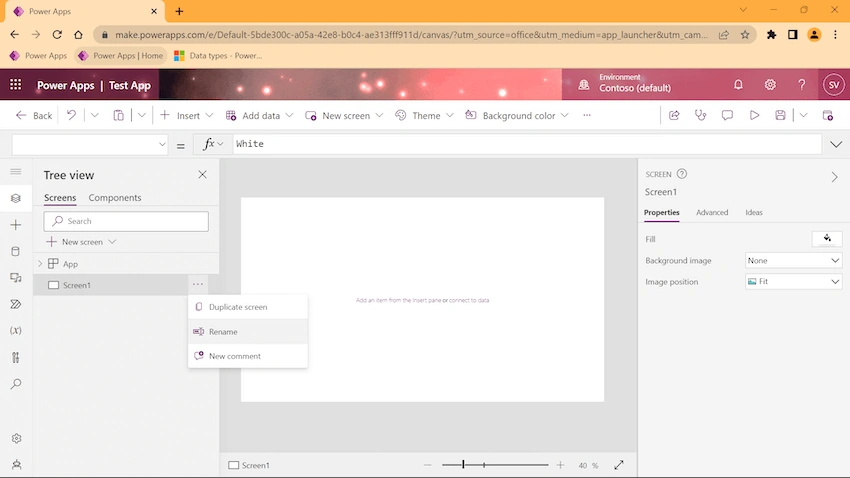Open the Power Automate icon in left rail
Screen dimensions: 850x478
pos(16,304)
